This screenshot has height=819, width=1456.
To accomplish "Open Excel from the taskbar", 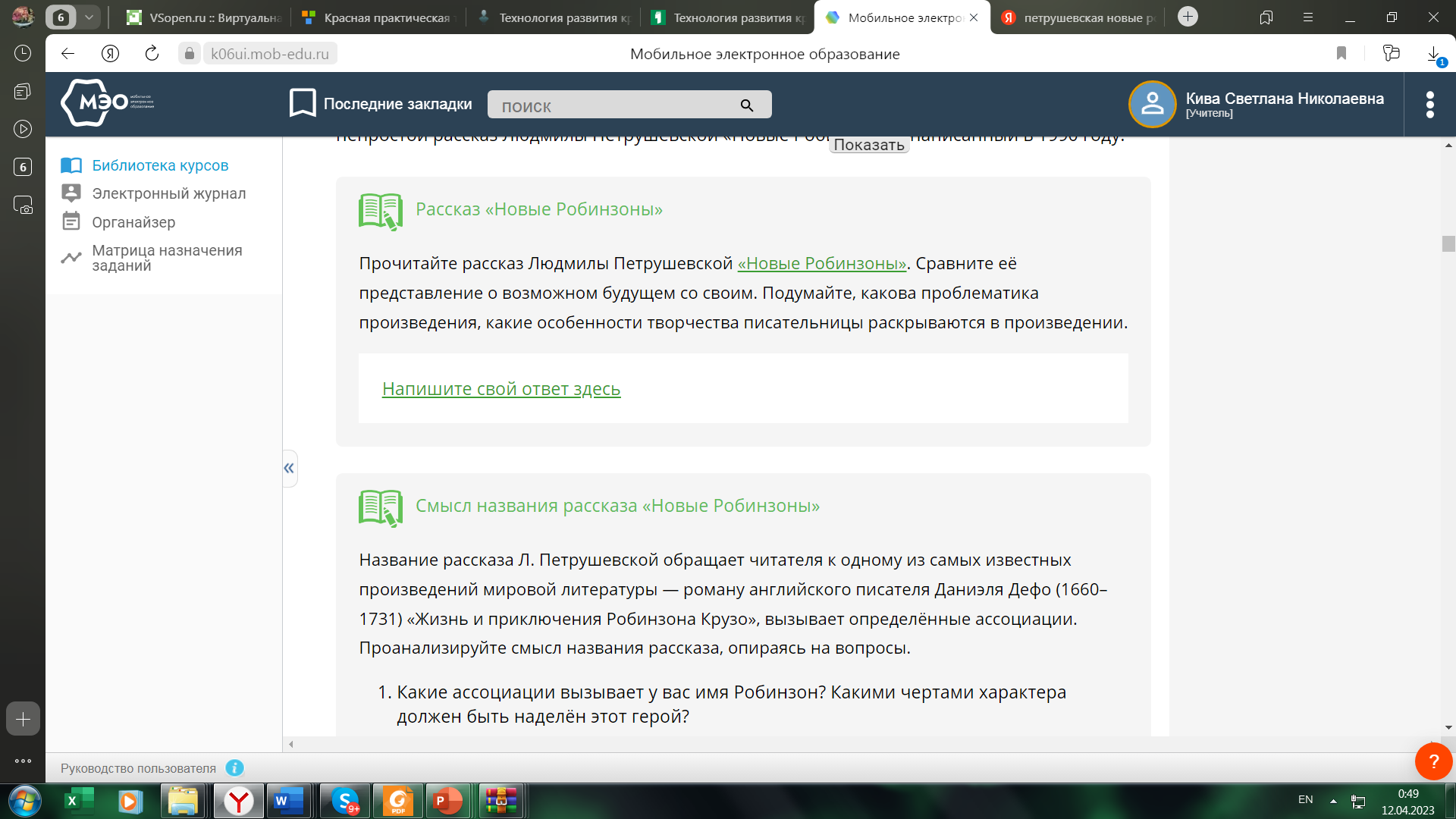I will [x=78, y=801].
